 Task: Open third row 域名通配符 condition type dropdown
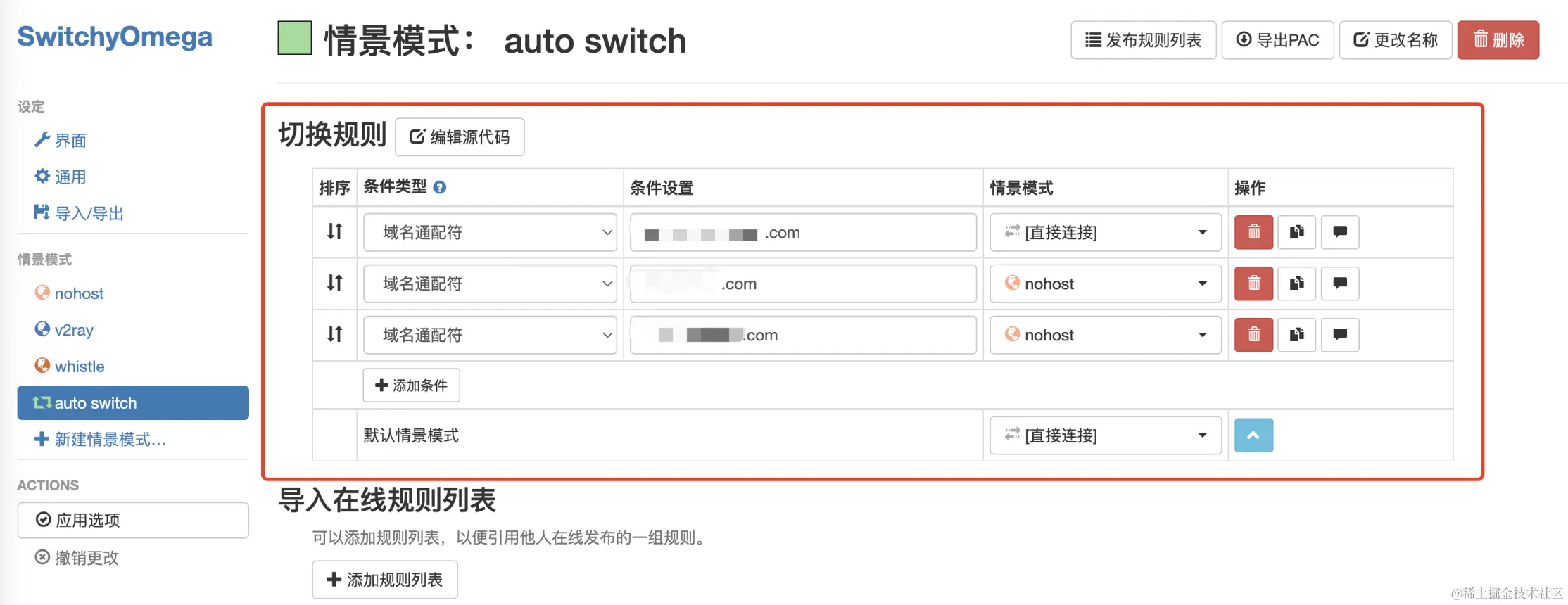tap(490, 335)
